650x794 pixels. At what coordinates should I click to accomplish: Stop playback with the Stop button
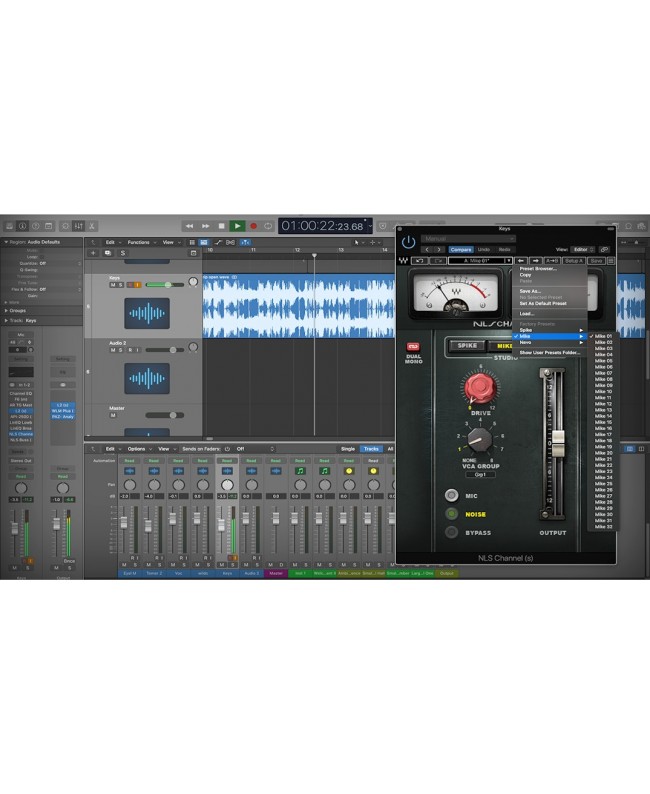(x=221, y=226)
